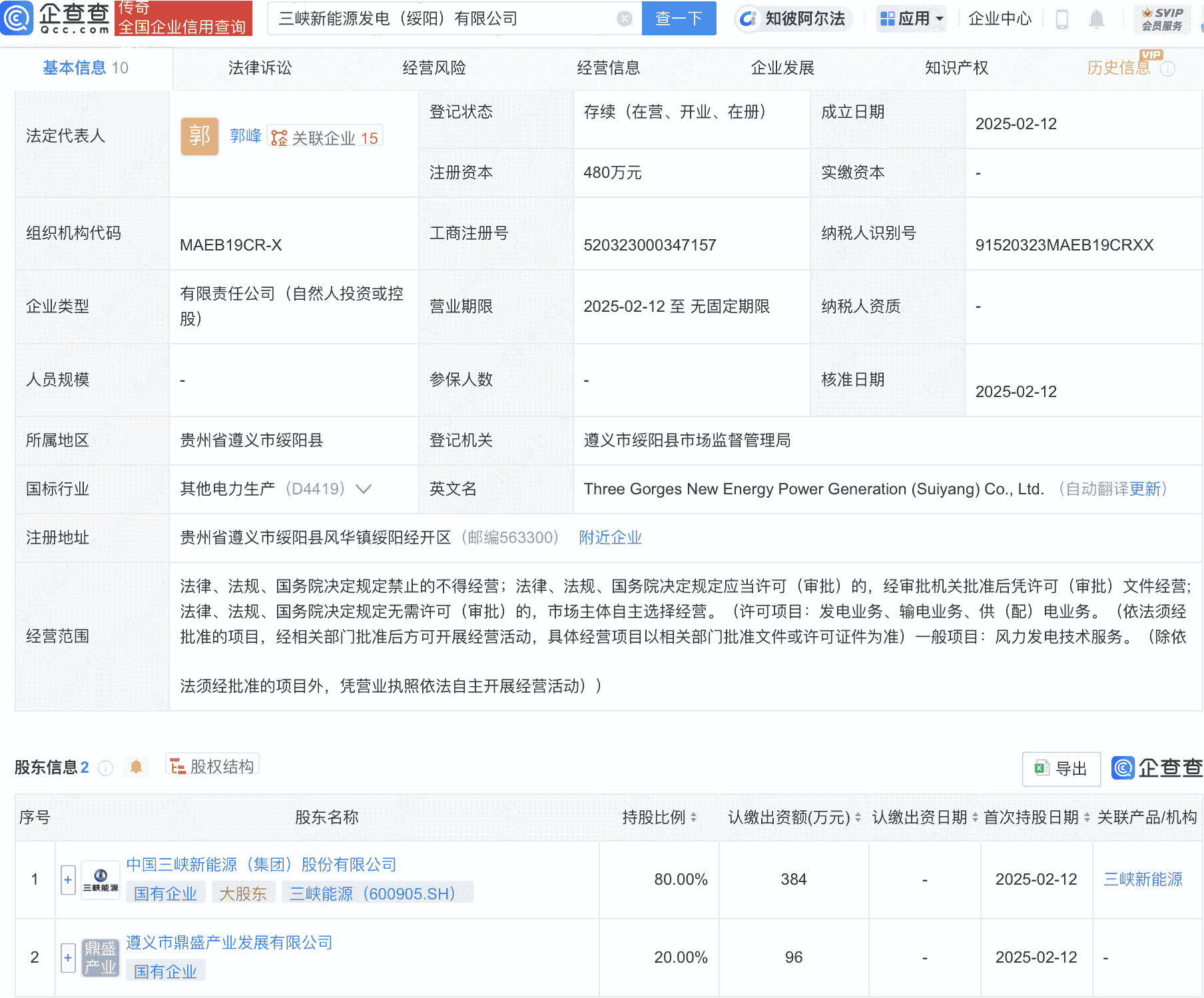
Task: Open the 应用 dropdown menu
Action: point(911,19)
